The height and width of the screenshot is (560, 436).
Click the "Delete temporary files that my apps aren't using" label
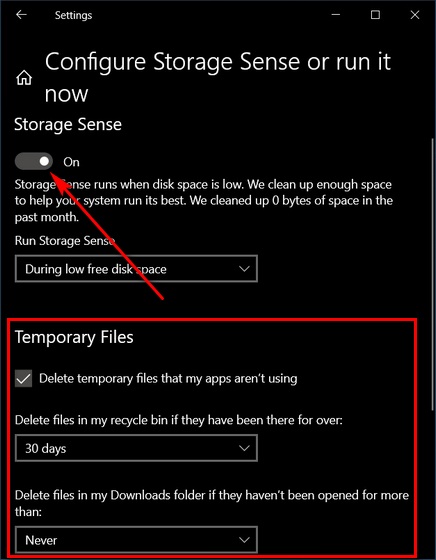[168, 378]
